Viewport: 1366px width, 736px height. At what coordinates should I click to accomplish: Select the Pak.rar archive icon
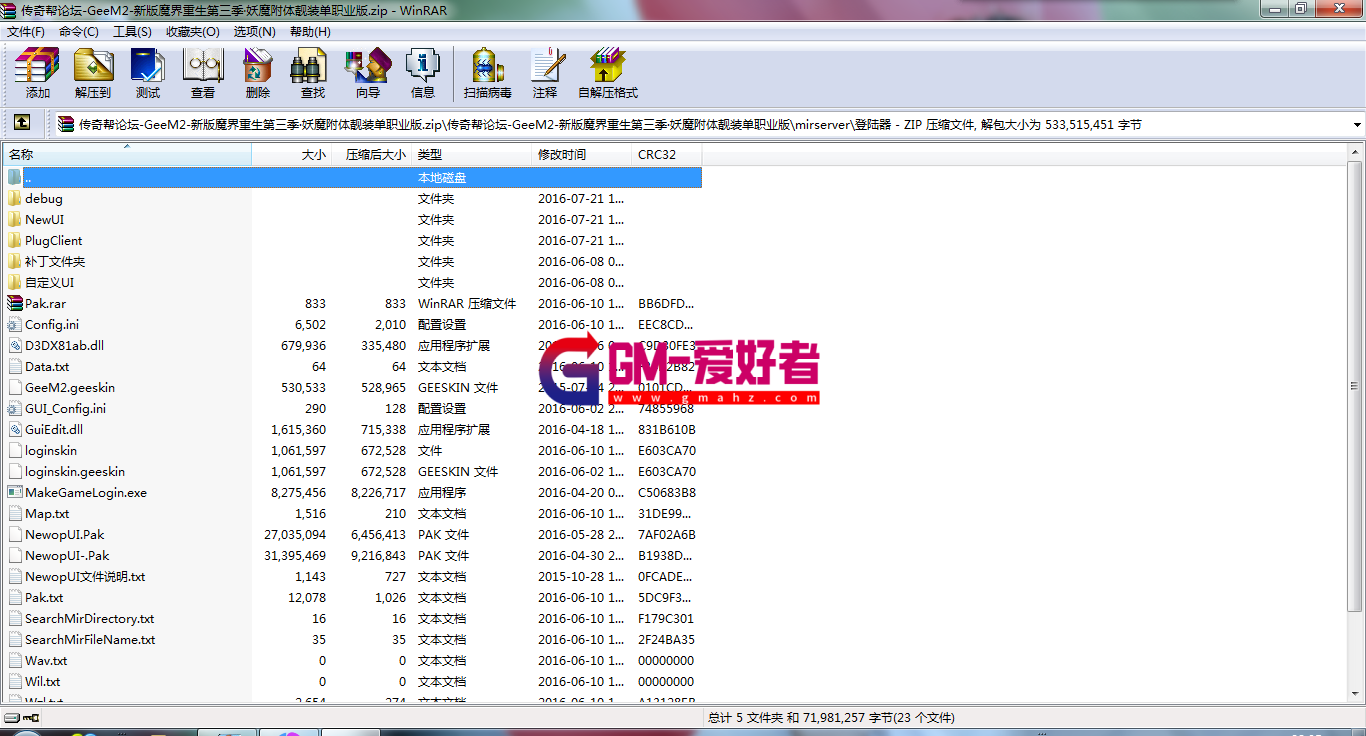[14, 303]
